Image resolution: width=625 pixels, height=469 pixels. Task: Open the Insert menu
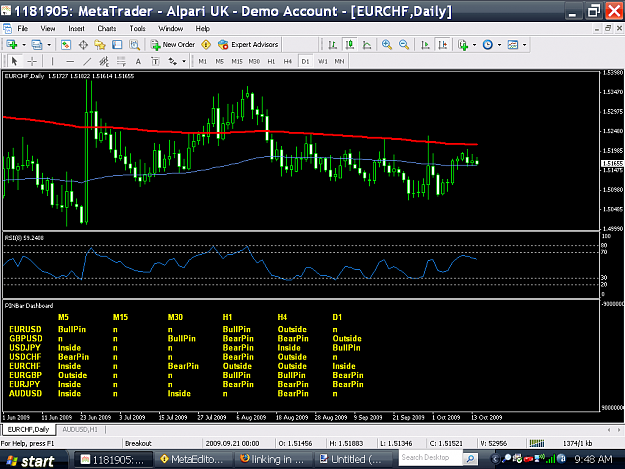[76, 28]
